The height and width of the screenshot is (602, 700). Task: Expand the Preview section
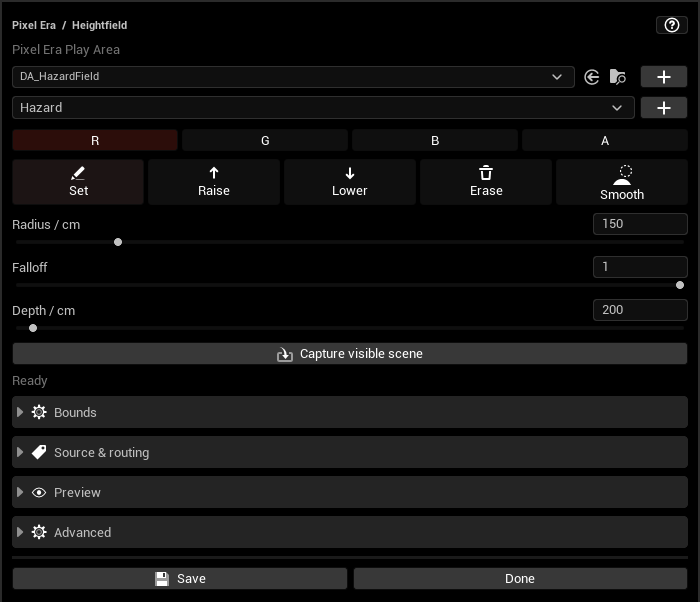click(x=350, y=492)
